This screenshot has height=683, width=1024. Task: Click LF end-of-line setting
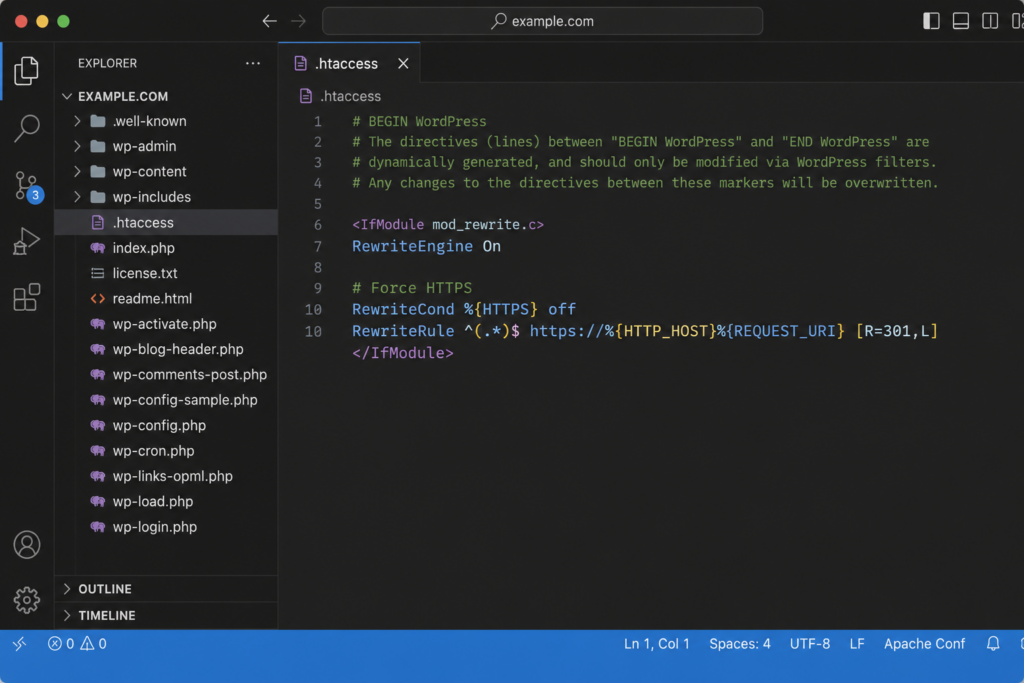click(x=857, y=644)
